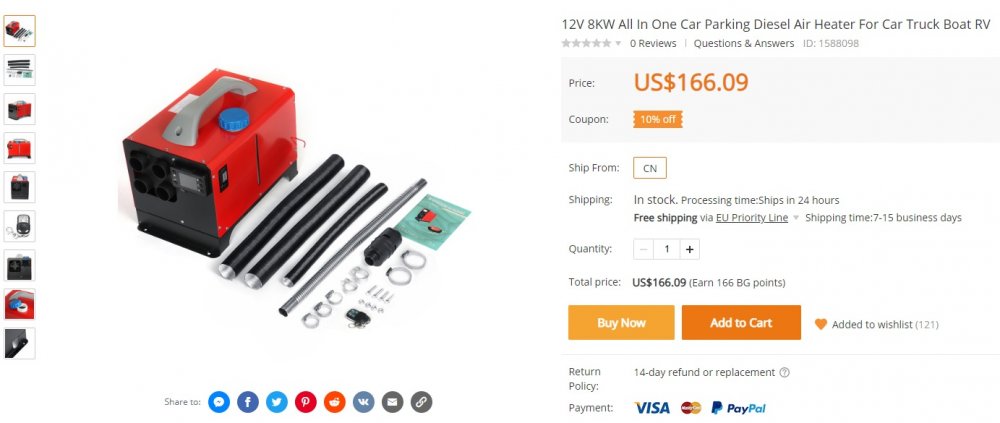
Task: Open the return policy help icon
Action: (x=784, y=372)
